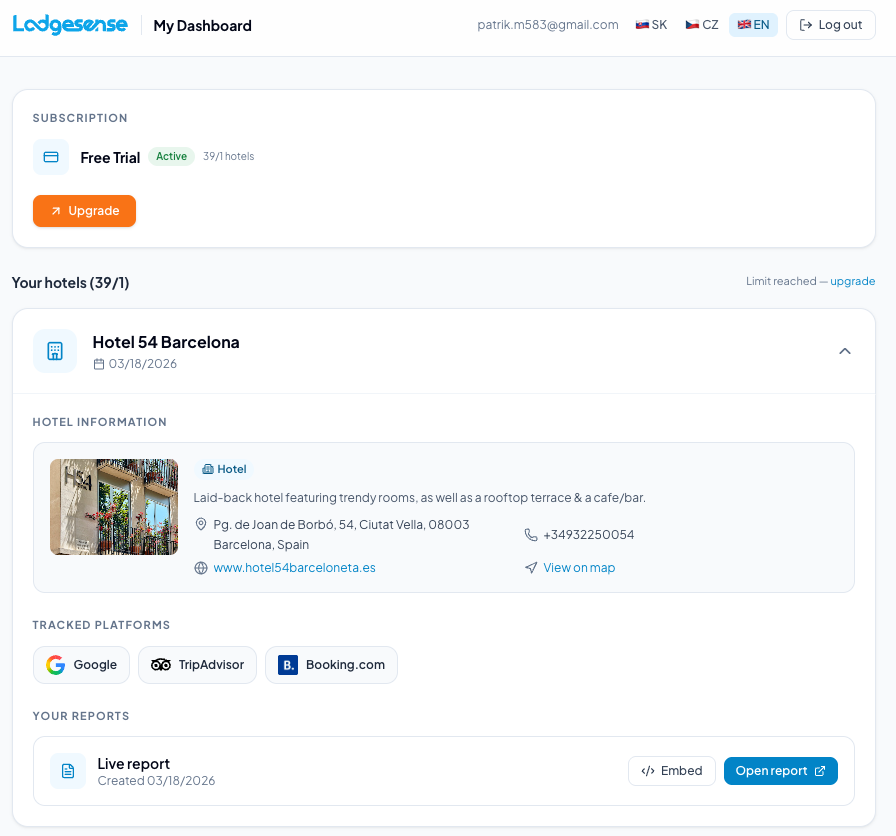Follow the upgrade link next to Limit reached
This screenshot has width=896, height=836.
852,281
